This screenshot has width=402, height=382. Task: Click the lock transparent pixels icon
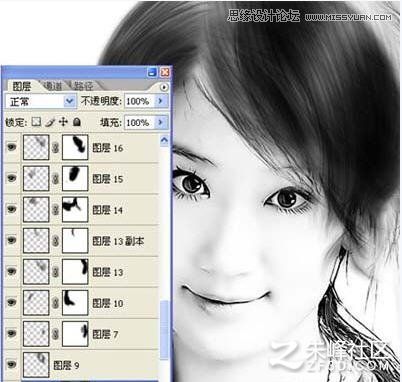(x=36, y=122)
